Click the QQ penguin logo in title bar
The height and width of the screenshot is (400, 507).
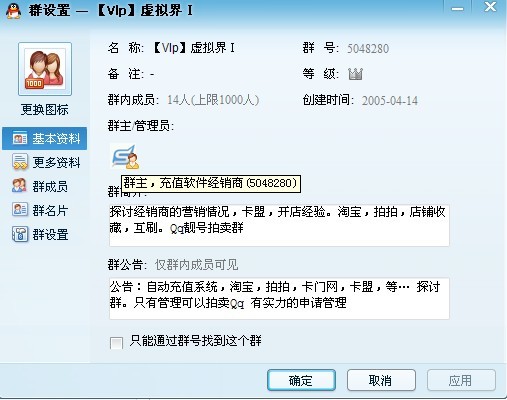[13, 11]
